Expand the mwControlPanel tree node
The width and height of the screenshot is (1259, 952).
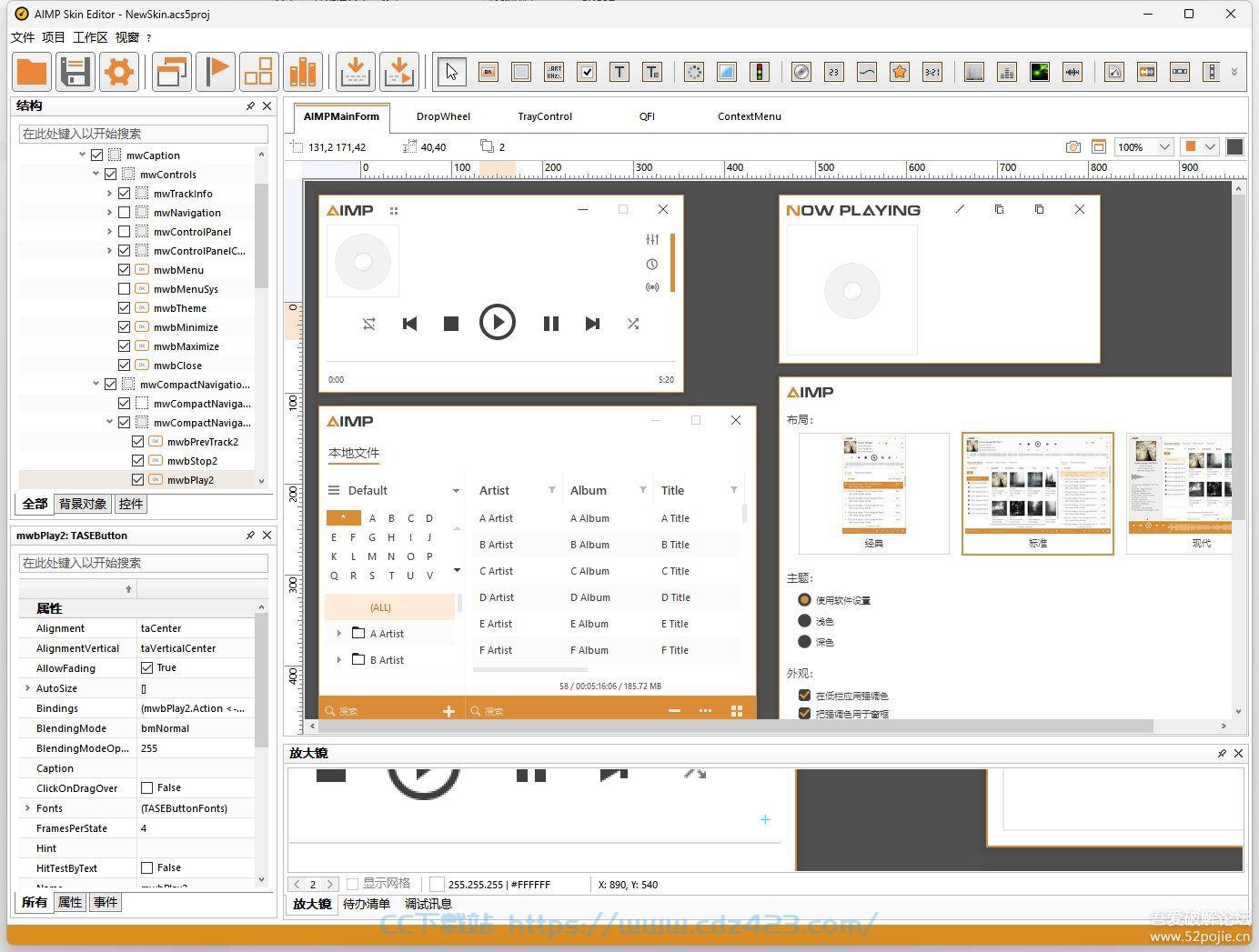[110, 232]
